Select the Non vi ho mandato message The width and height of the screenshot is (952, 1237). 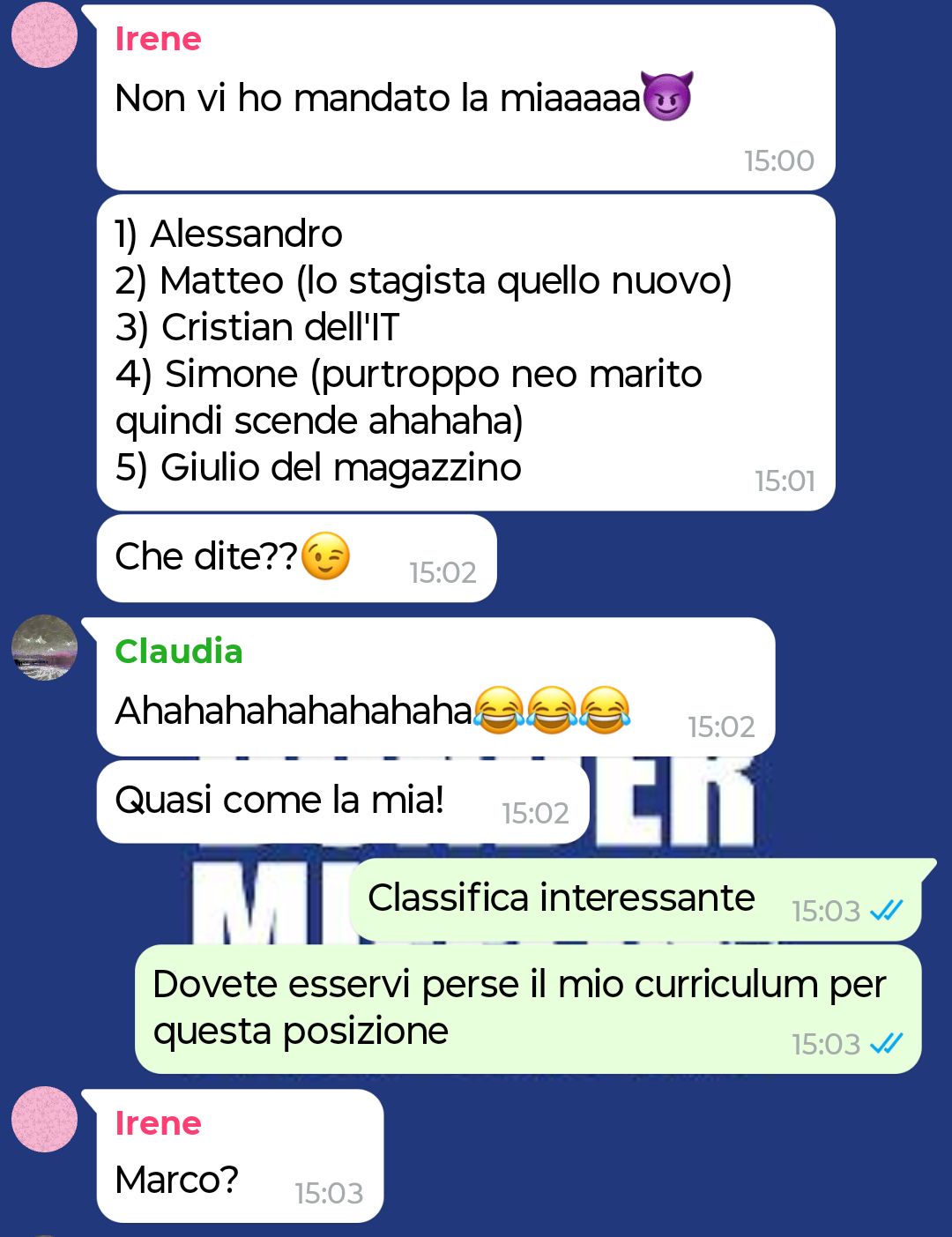tap(465, 98)
